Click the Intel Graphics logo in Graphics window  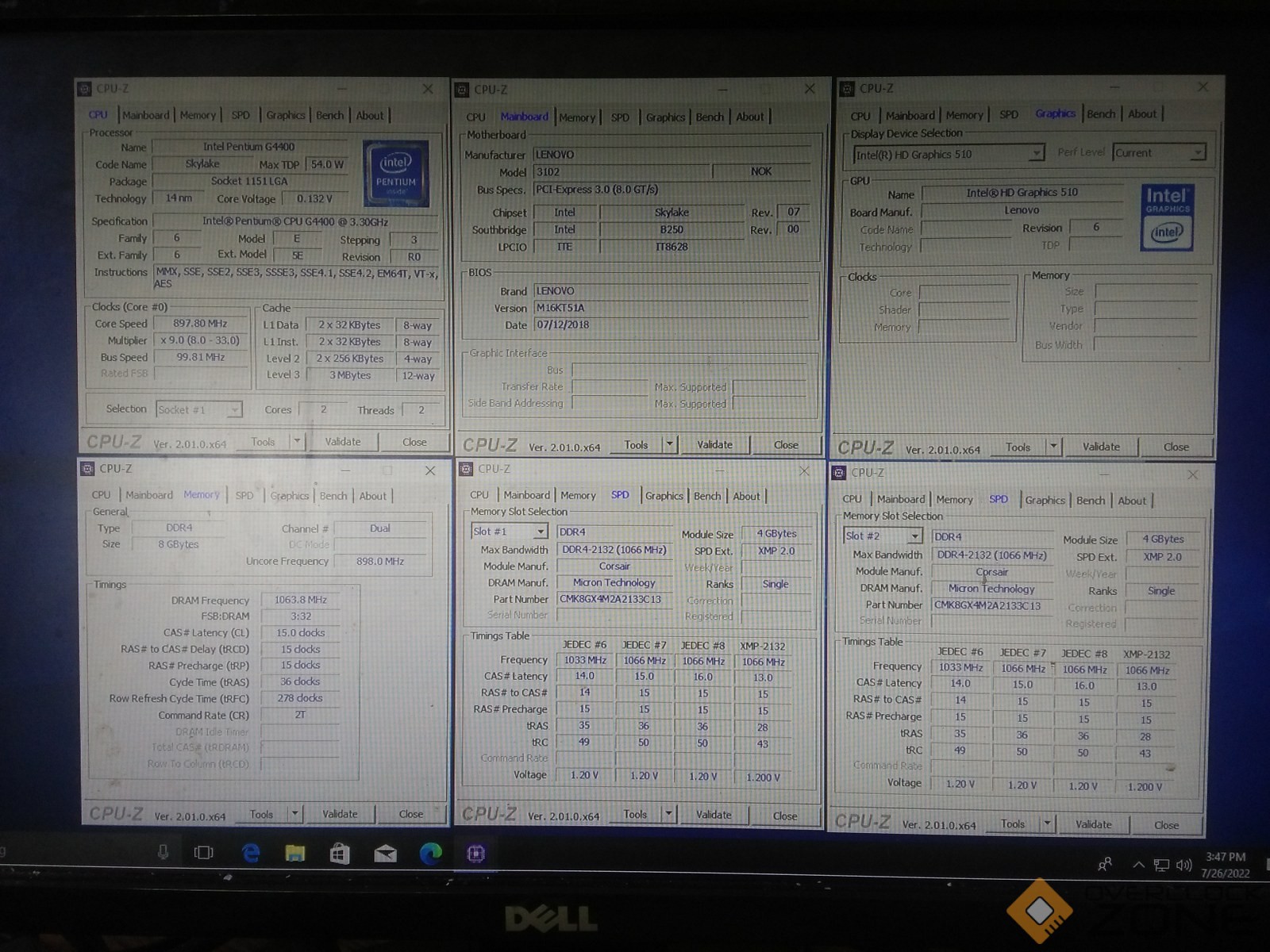coord(1167,217)
